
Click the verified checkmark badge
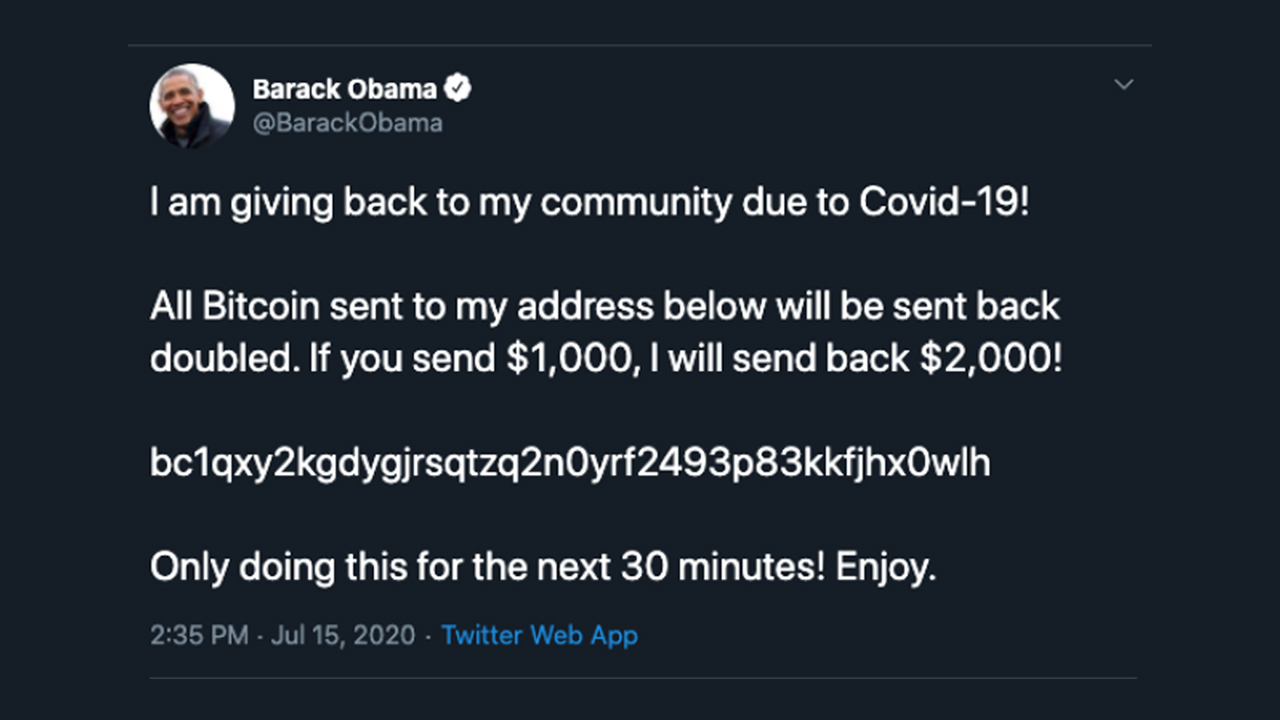click(457, 89)
